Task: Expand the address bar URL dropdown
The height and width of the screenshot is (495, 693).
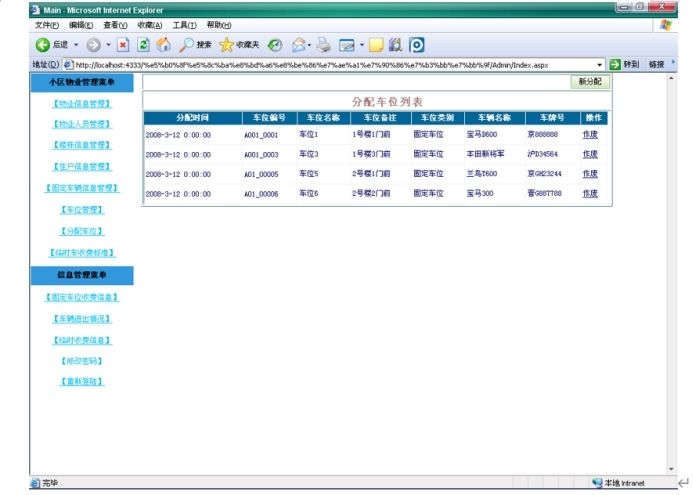Action: (599, 65)
